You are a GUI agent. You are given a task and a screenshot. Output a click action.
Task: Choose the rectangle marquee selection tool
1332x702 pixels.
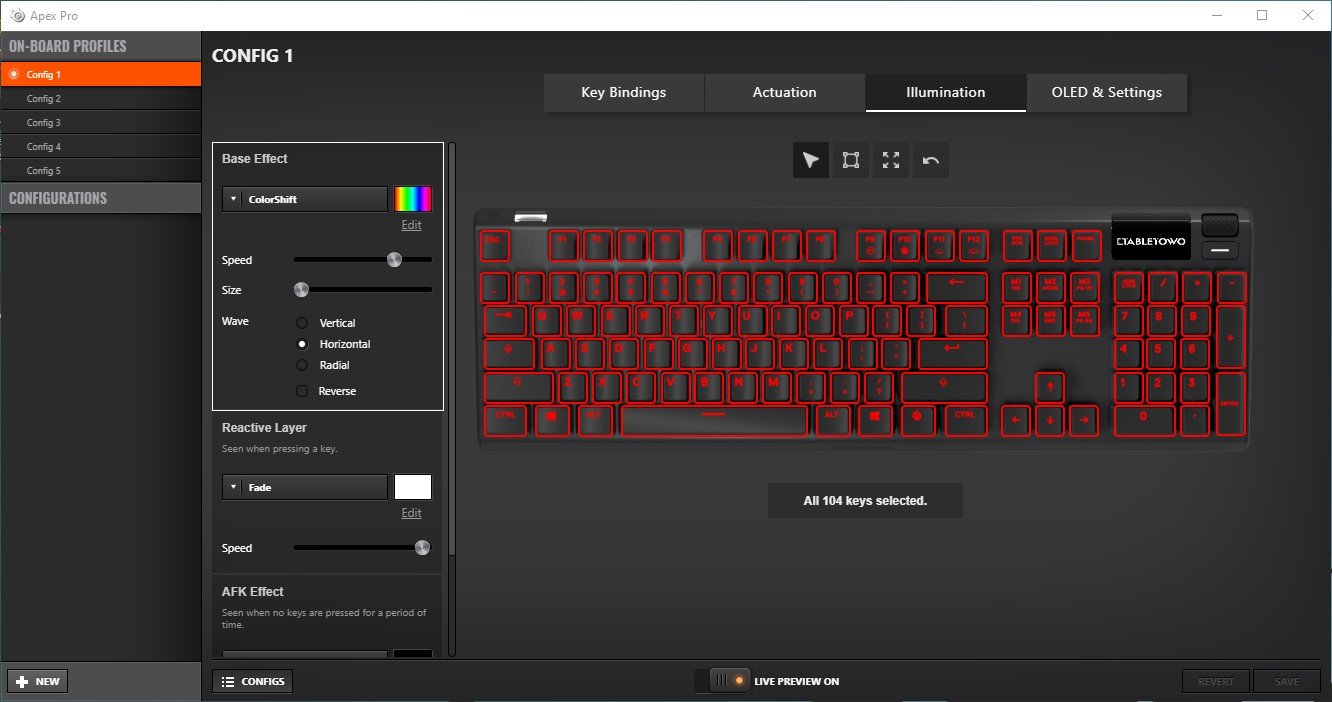click(851, 160)
